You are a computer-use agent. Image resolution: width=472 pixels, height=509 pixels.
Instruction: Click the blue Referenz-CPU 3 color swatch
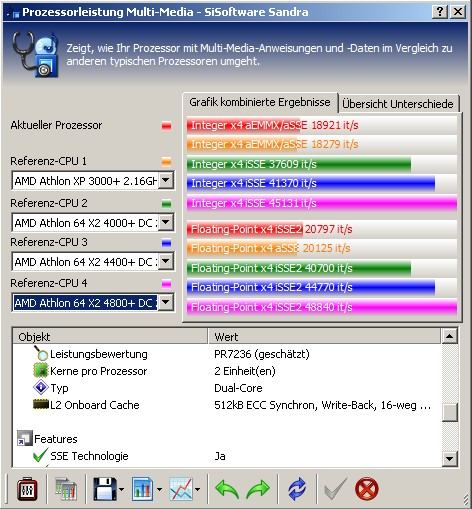click(166, 243)
